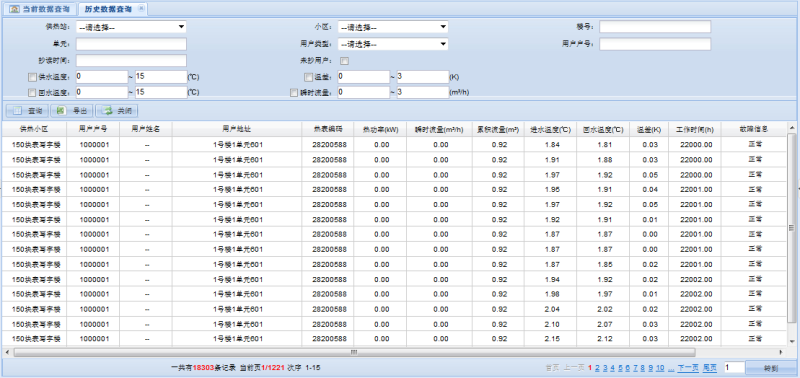Close the 历史数据查询 tab
Screen dimensions: 800x378
tap(141, 9)
